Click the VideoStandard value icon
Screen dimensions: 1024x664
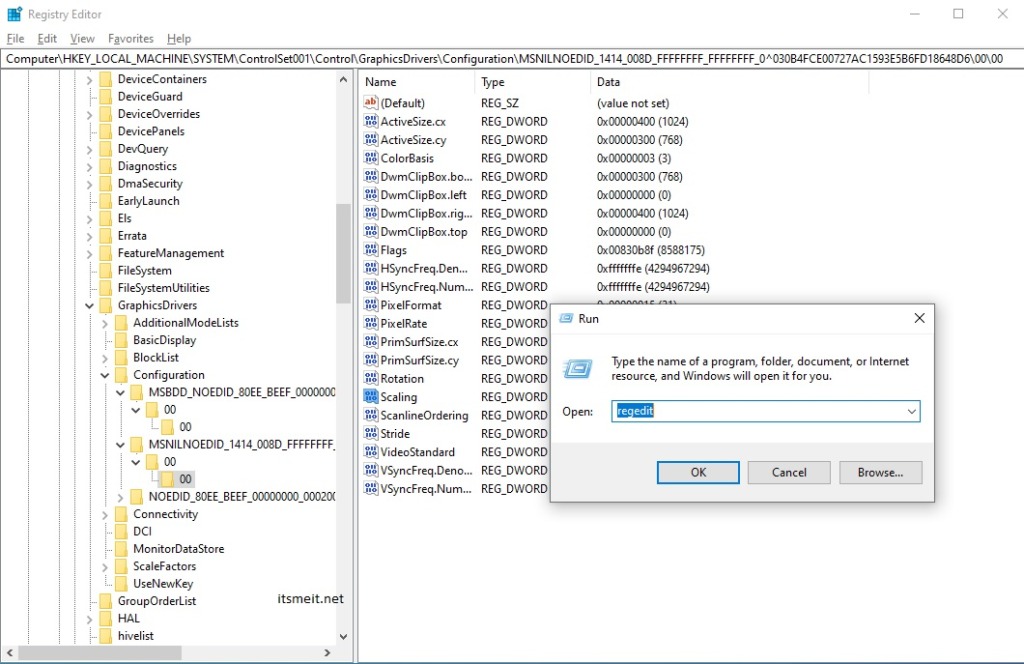371,452
